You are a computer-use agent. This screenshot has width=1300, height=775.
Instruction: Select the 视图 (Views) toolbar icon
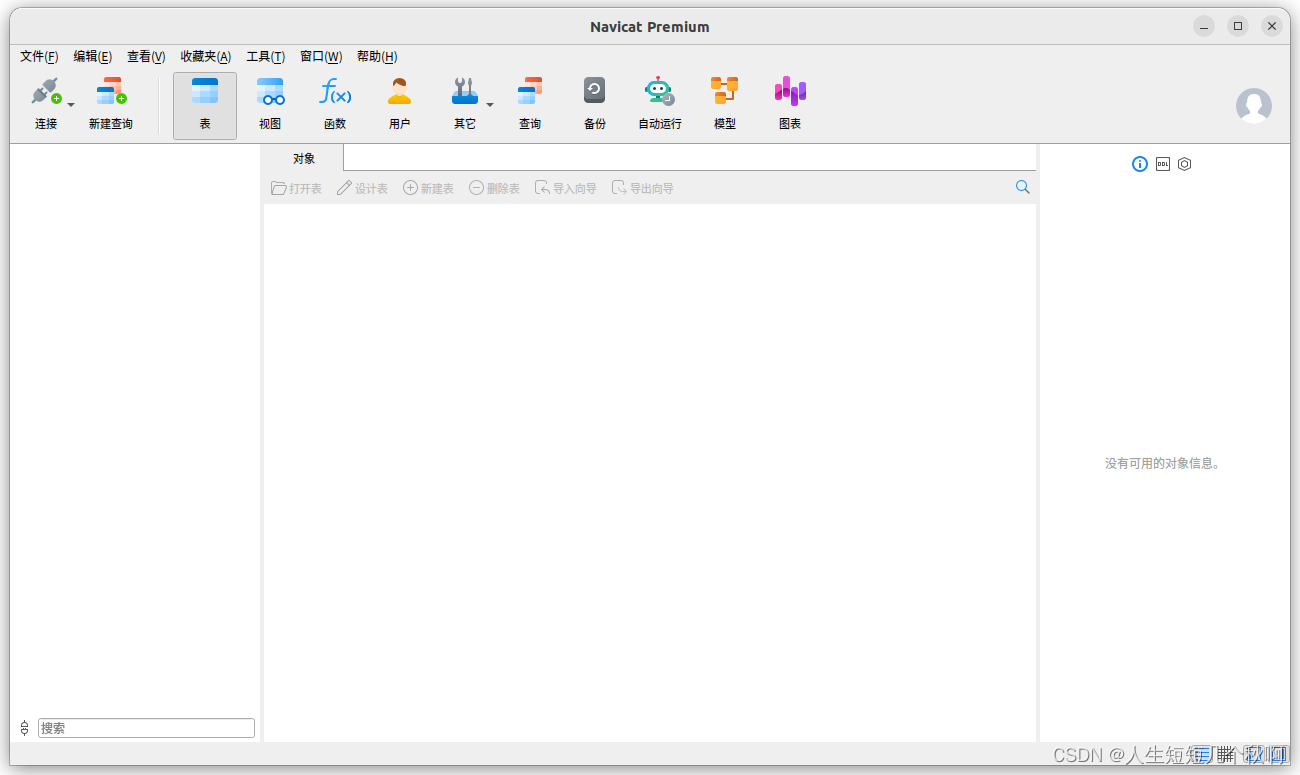pos(270,103)
